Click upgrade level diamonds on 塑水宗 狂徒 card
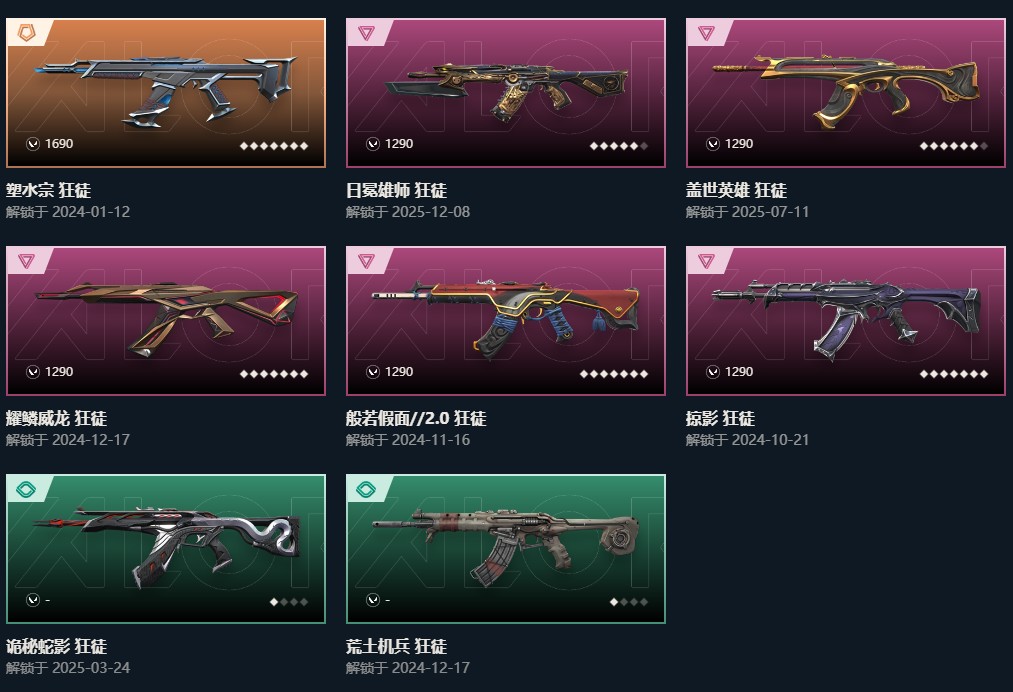The height and width of the screenshot is (692, 1013). point(274,146)
